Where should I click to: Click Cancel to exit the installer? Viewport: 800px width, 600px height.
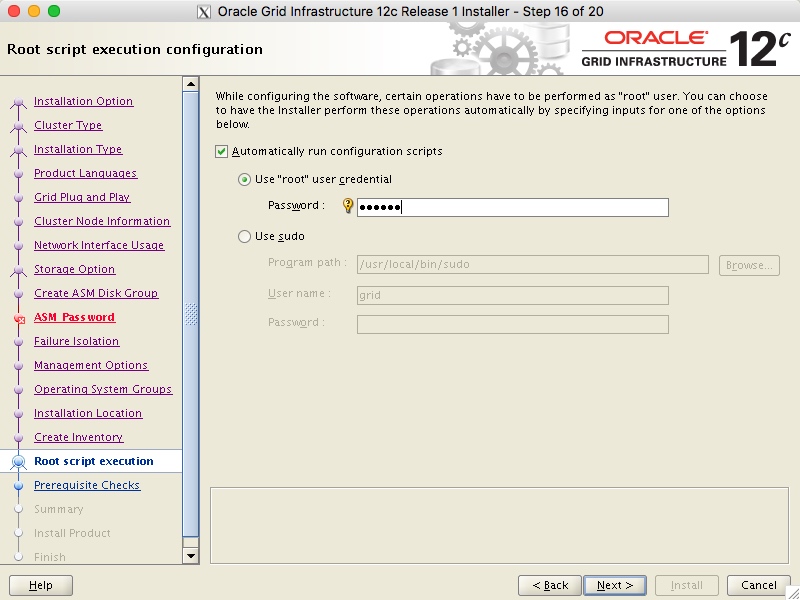coord(757,585)
